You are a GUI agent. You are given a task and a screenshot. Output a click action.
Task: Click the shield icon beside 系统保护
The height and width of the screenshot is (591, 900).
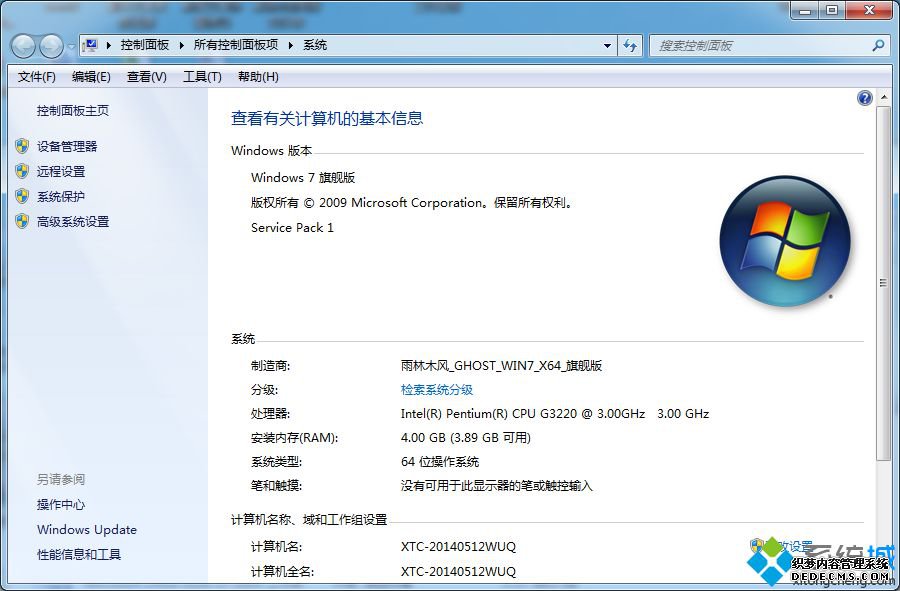point(22,196)
